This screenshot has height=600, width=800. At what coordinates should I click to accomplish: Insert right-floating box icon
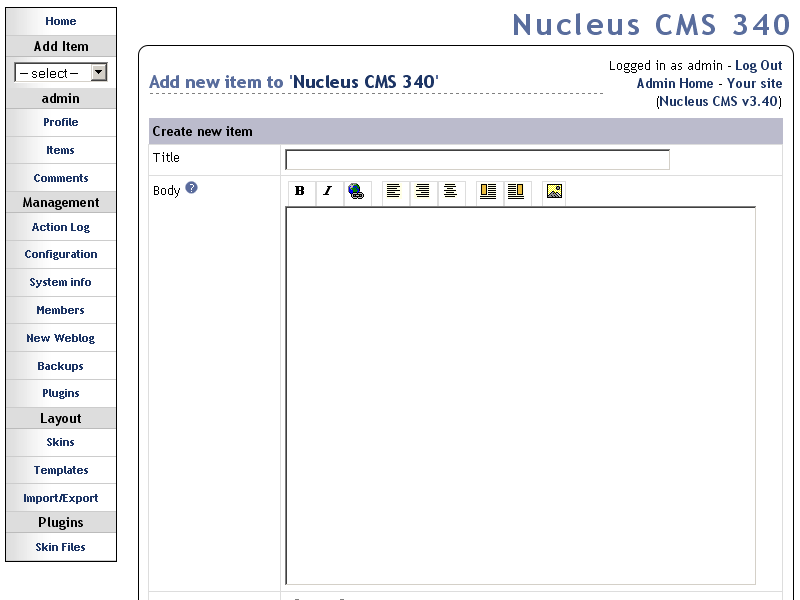516,191
